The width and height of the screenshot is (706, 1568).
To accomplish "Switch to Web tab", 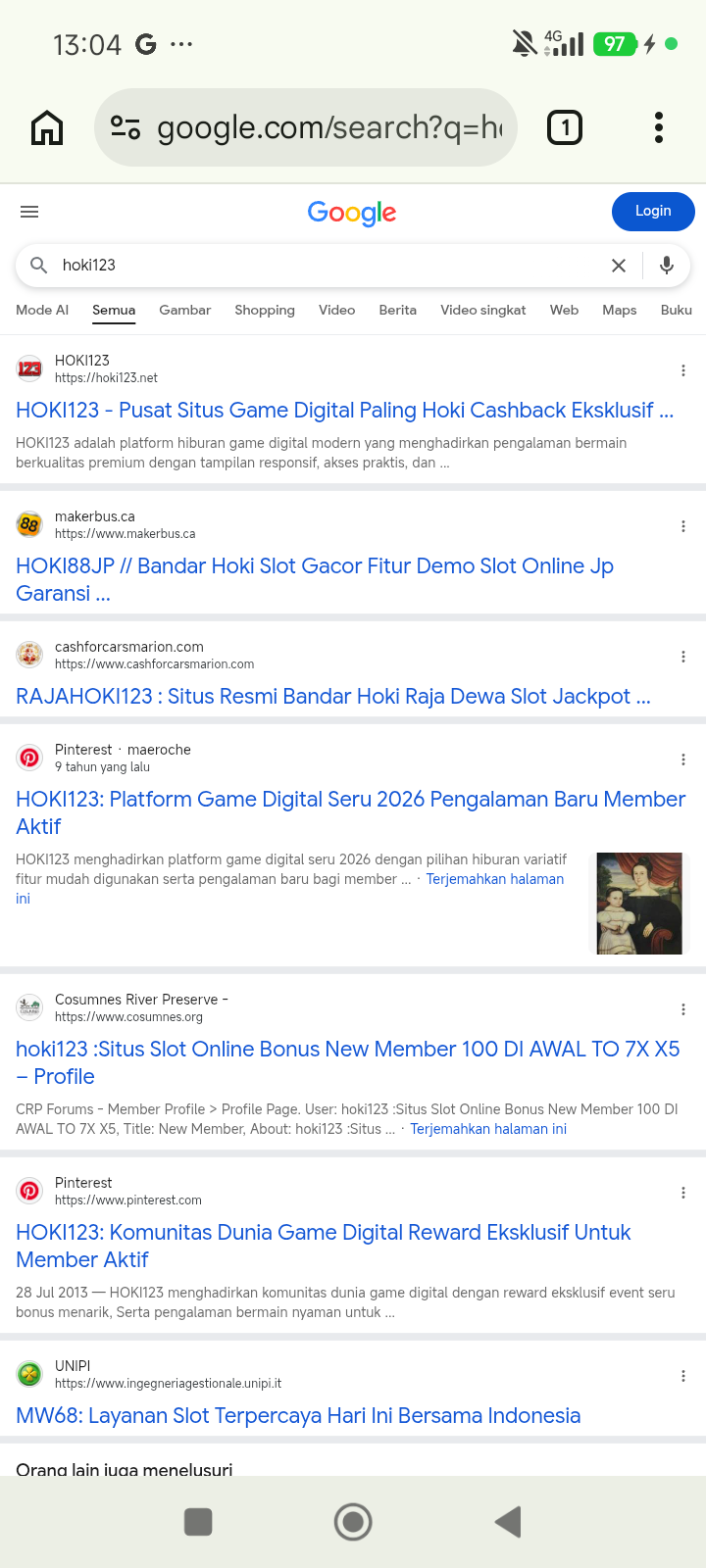I will pos(565,310).
